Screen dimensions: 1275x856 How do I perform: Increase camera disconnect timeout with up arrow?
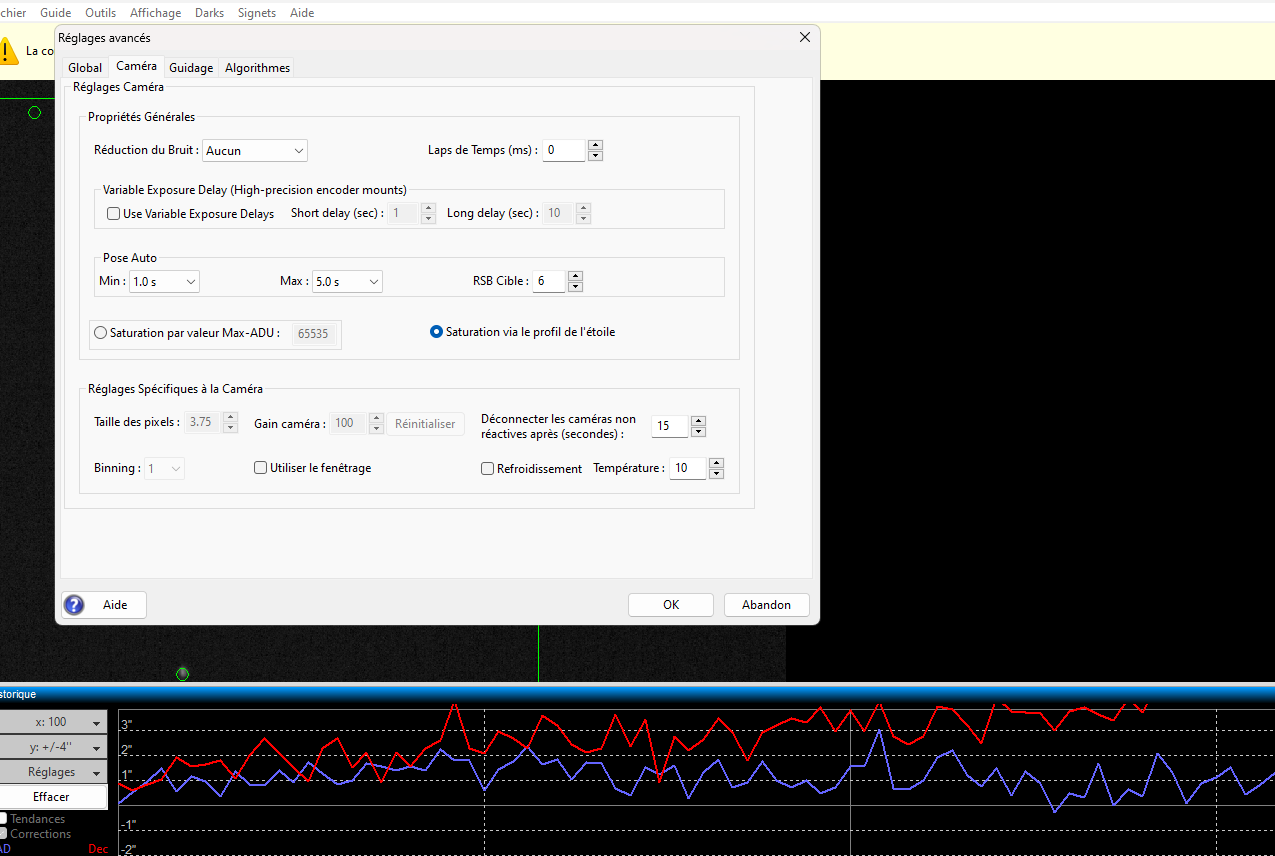(698, 421)
